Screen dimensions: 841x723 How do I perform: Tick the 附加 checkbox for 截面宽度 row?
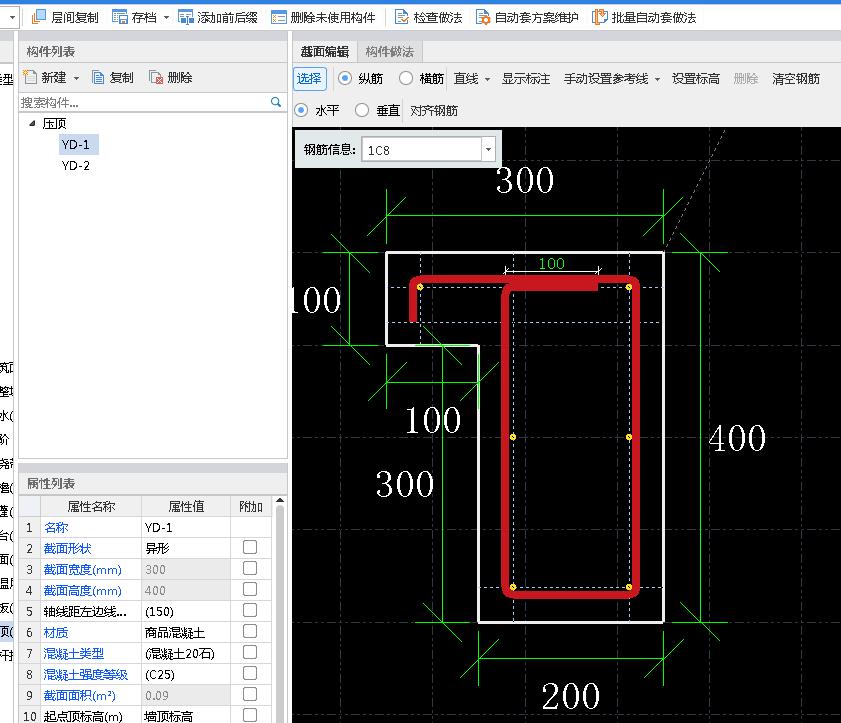tap(250, 568)
